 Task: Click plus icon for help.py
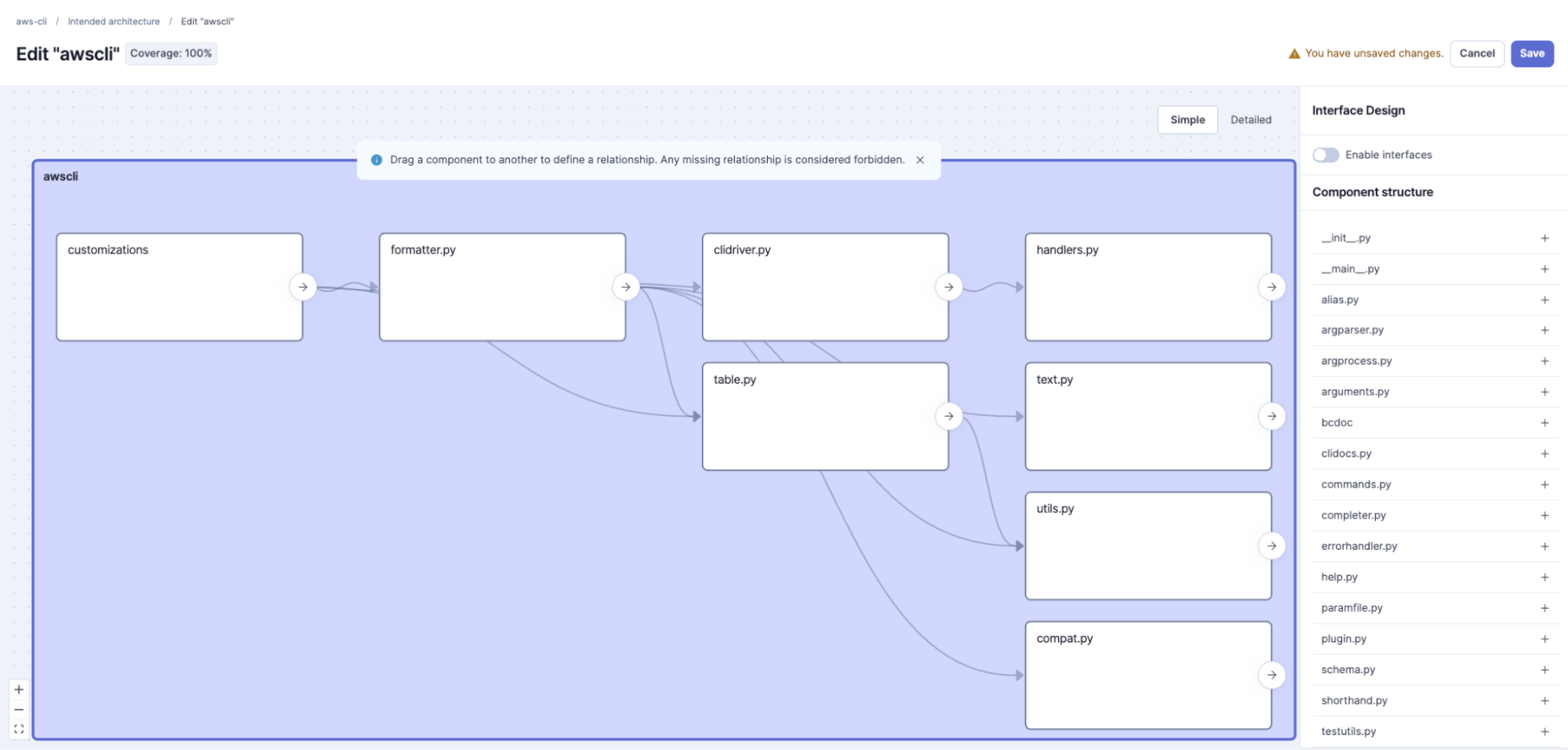[1544, 577]
